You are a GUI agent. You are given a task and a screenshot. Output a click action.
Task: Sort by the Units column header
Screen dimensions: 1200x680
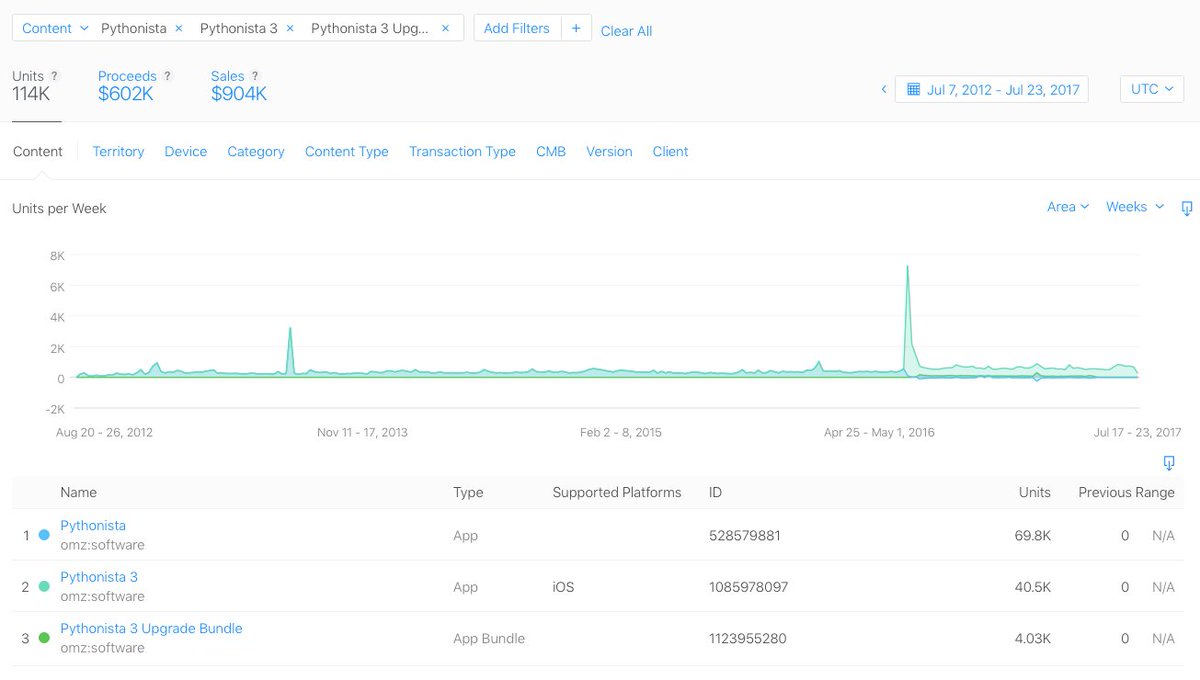pyautogui.click(x=1034, y=492)
